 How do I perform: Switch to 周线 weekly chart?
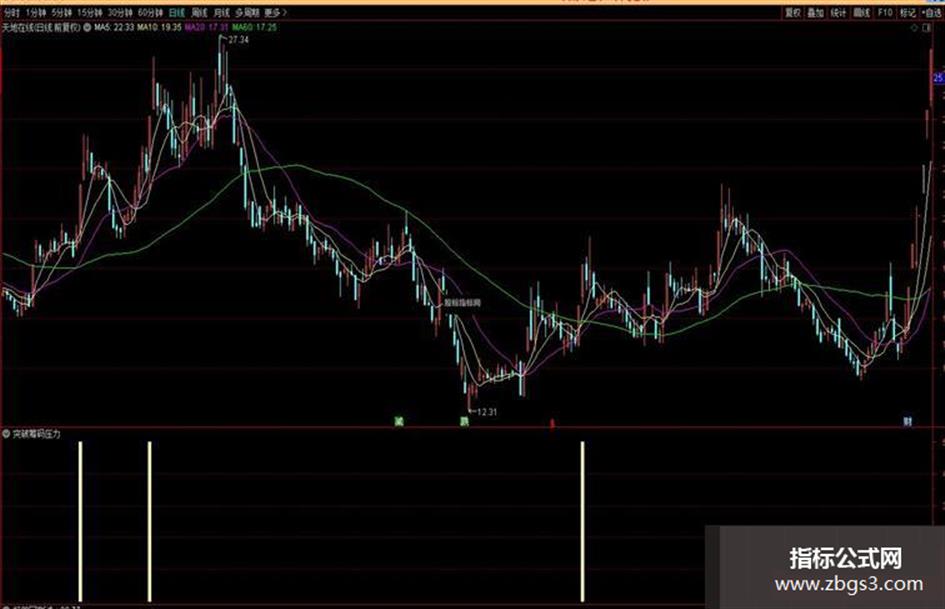(x=199, y=13)
